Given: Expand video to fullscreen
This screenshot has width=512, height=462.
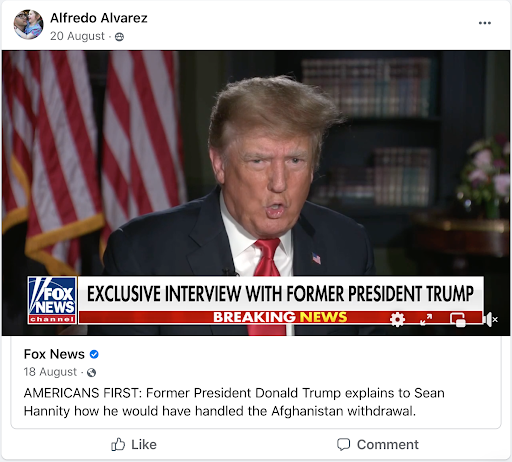Looking at the screenshot, I should (426, 319).
